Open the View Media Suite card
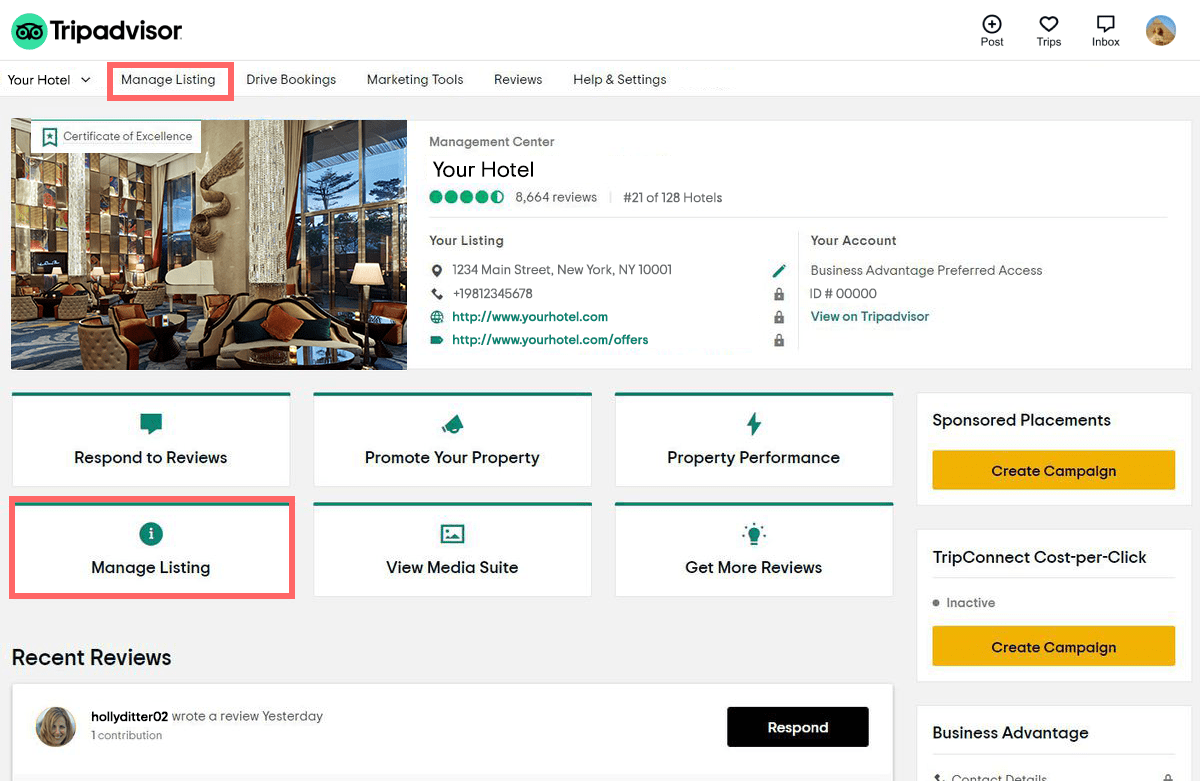The width and height of the screenshot is (1200, 781). point(452,549)
